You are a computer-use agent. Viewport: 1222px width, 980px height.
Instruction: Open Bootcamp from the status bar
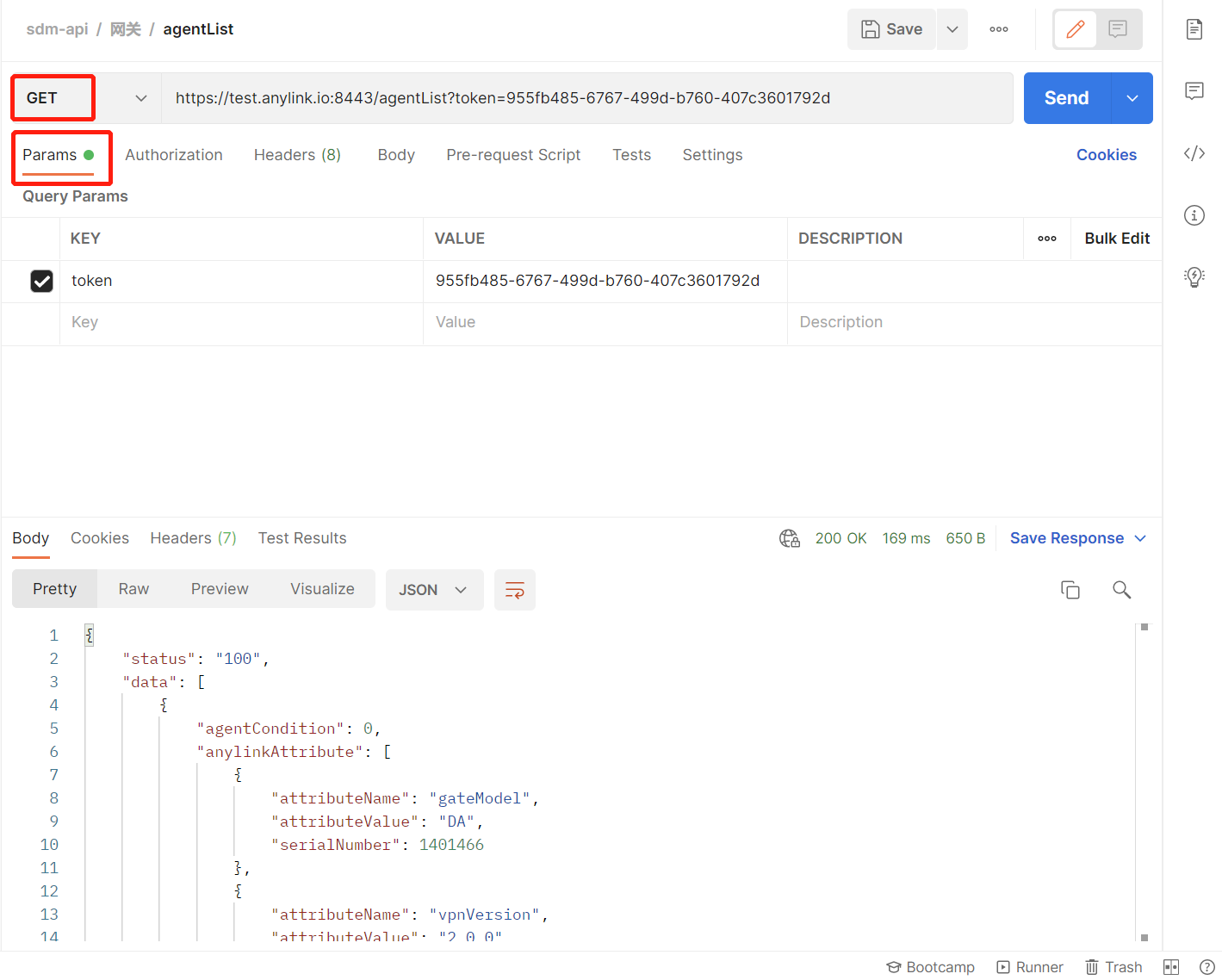(931, 967)
